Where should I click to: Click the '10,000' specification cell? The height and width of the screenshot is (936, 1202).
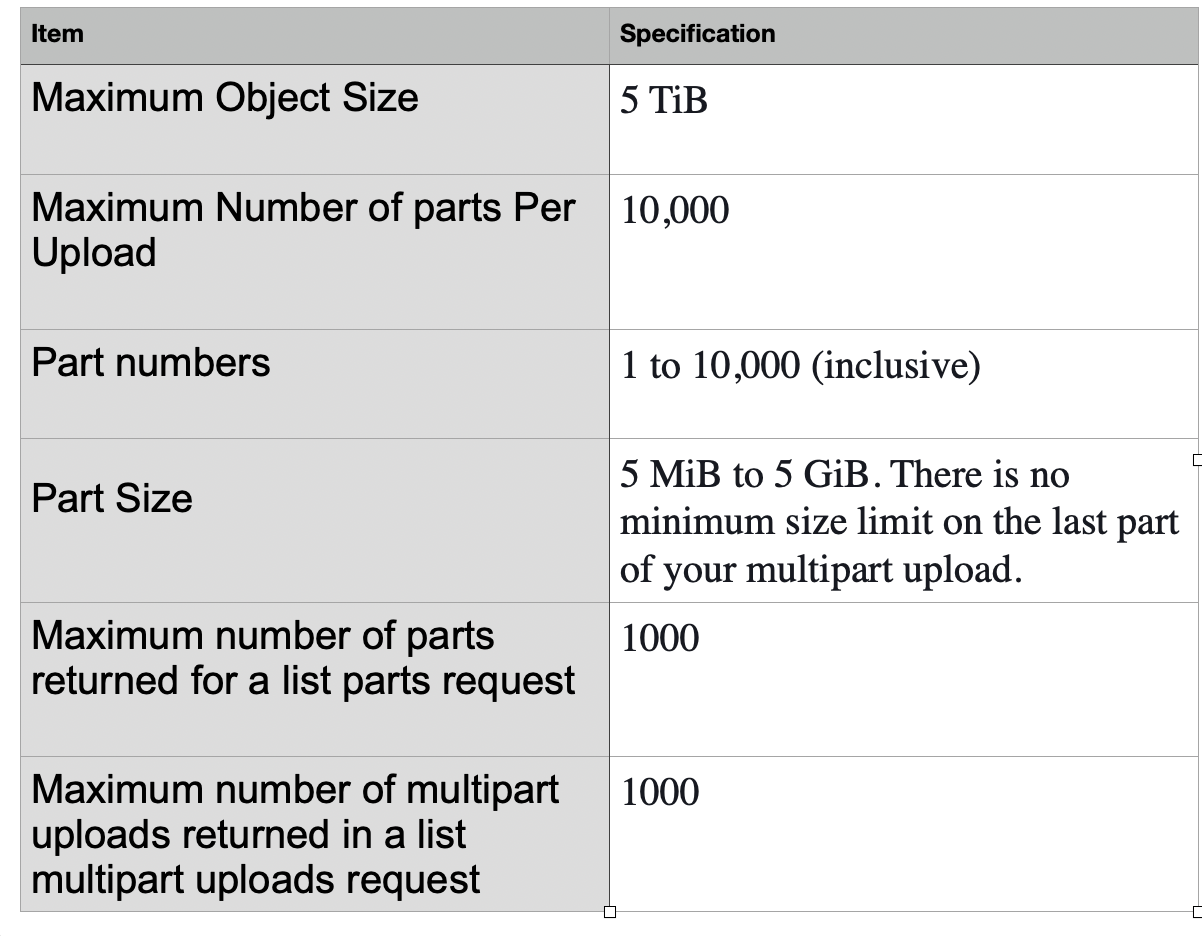click(x=904, y=252)
